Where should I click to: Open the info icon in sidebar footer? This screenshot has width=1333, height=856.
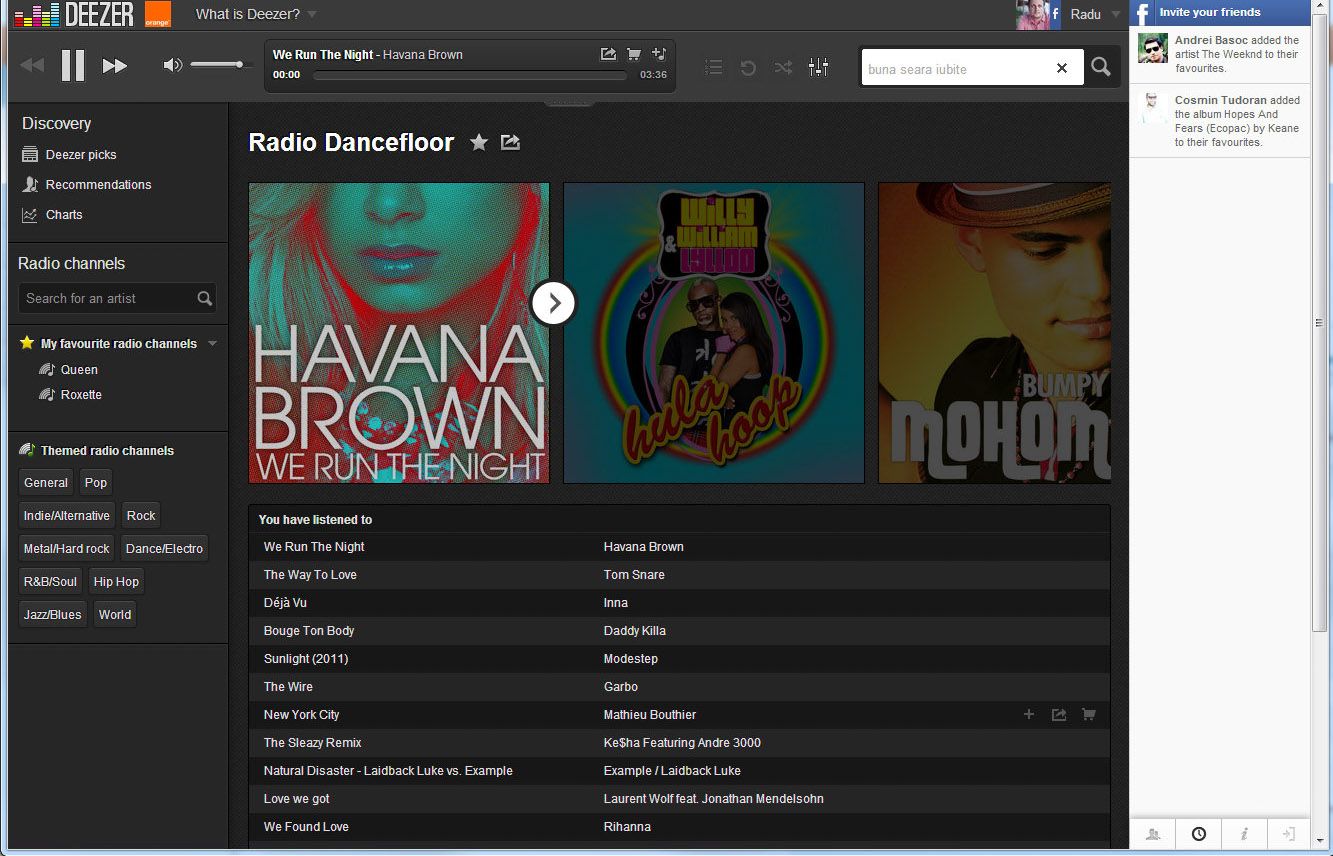click(x=1244, y=834)
